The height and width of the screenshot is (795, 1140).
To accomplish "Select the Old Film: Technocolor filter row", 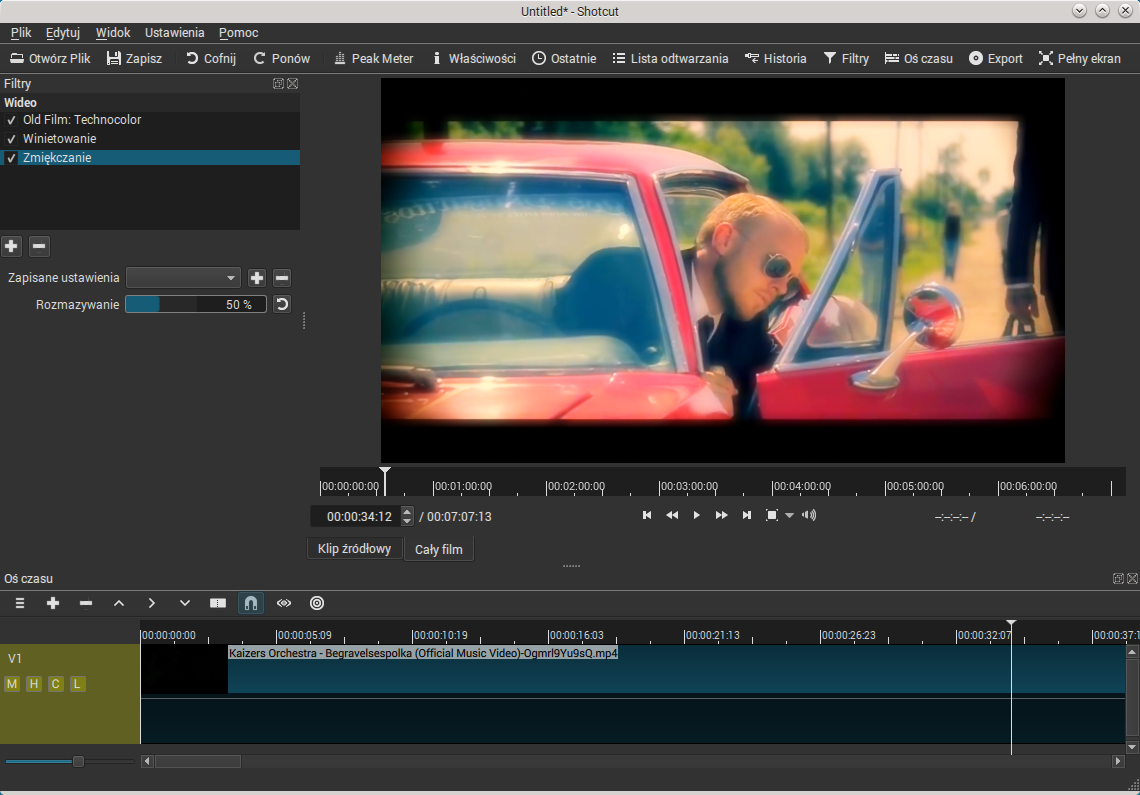I will click(150, 120).
